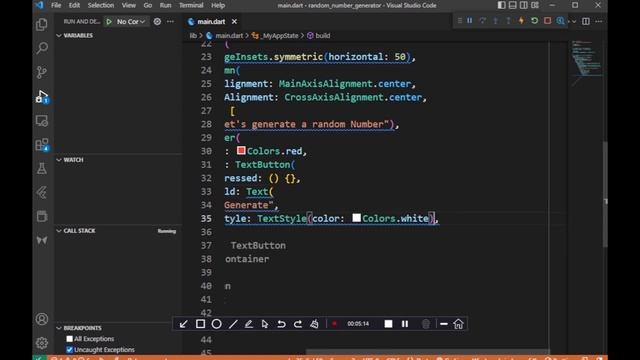
Task: Open the Help menu
Action: (218, 5)
